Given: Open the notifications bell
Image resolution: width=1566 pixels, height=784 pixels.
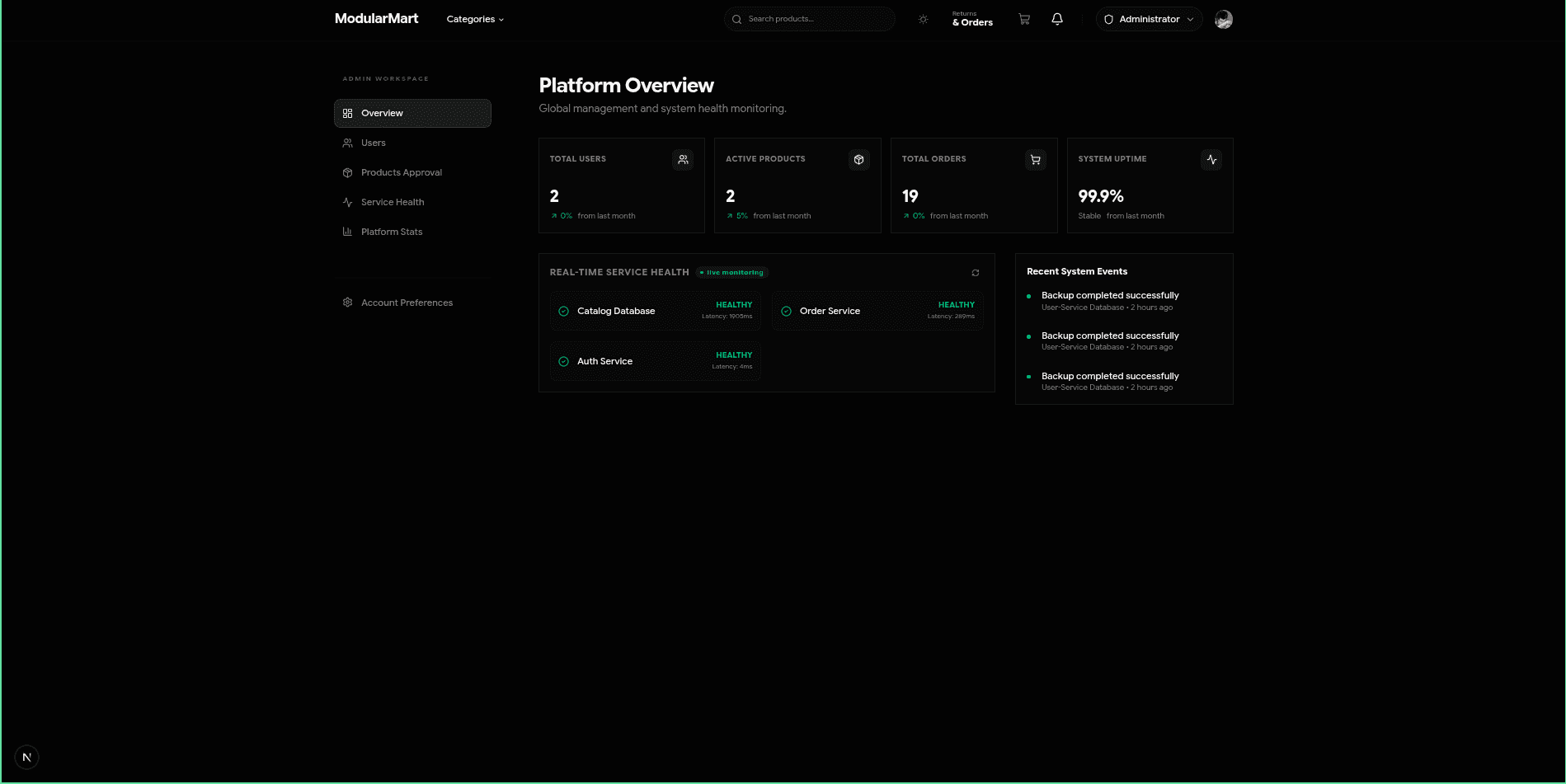Looking at the screenshot, I should coord(1057,19).
